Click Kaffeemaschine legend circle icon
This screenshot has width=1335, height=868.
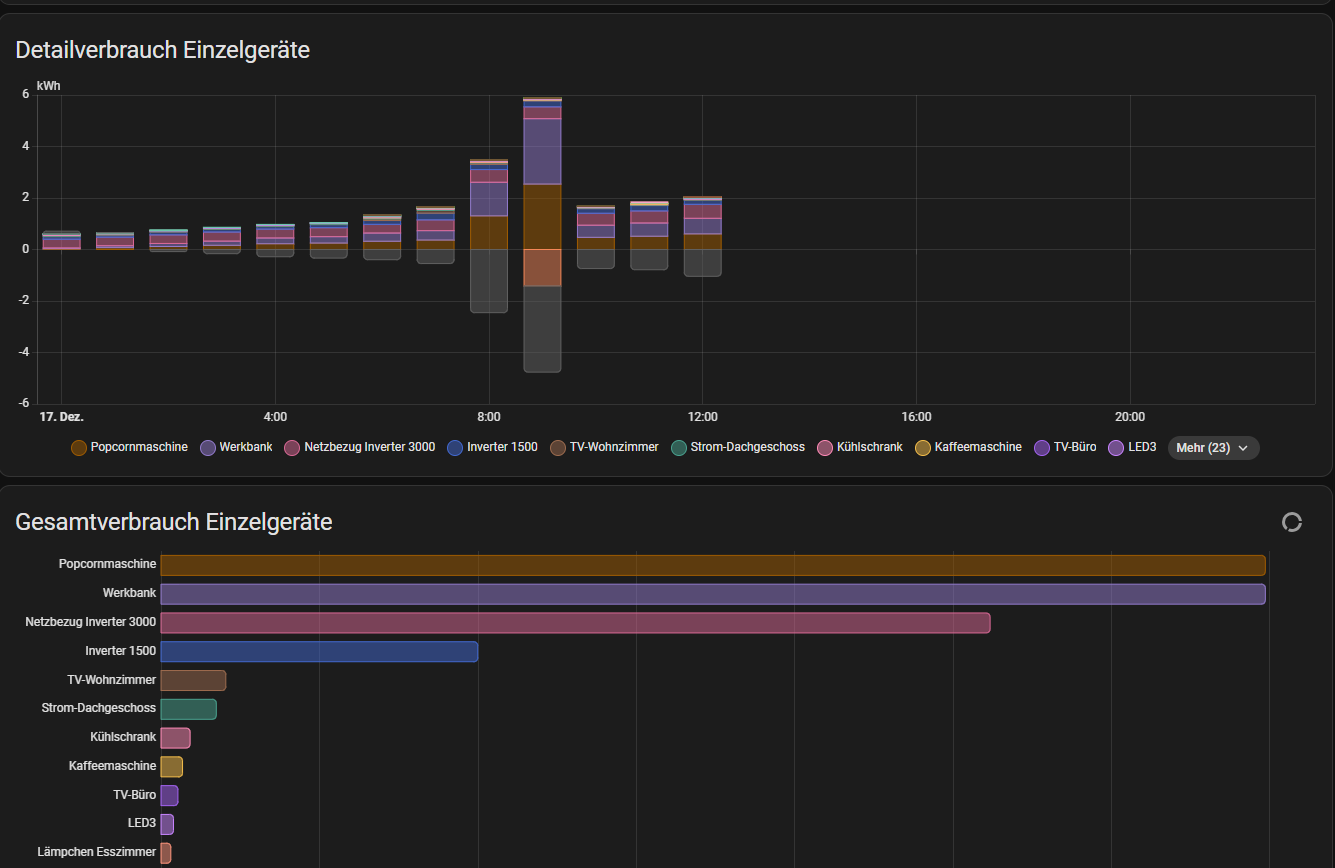pyautogui.click(x=923, y=448)
